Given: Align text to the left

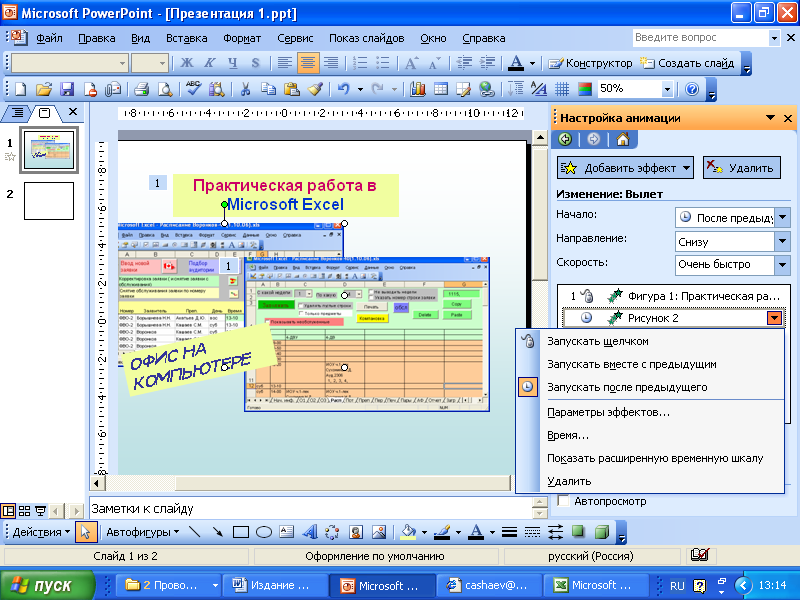Looking at the screenshot, I should pyautogui.click(x=285, y=63).
